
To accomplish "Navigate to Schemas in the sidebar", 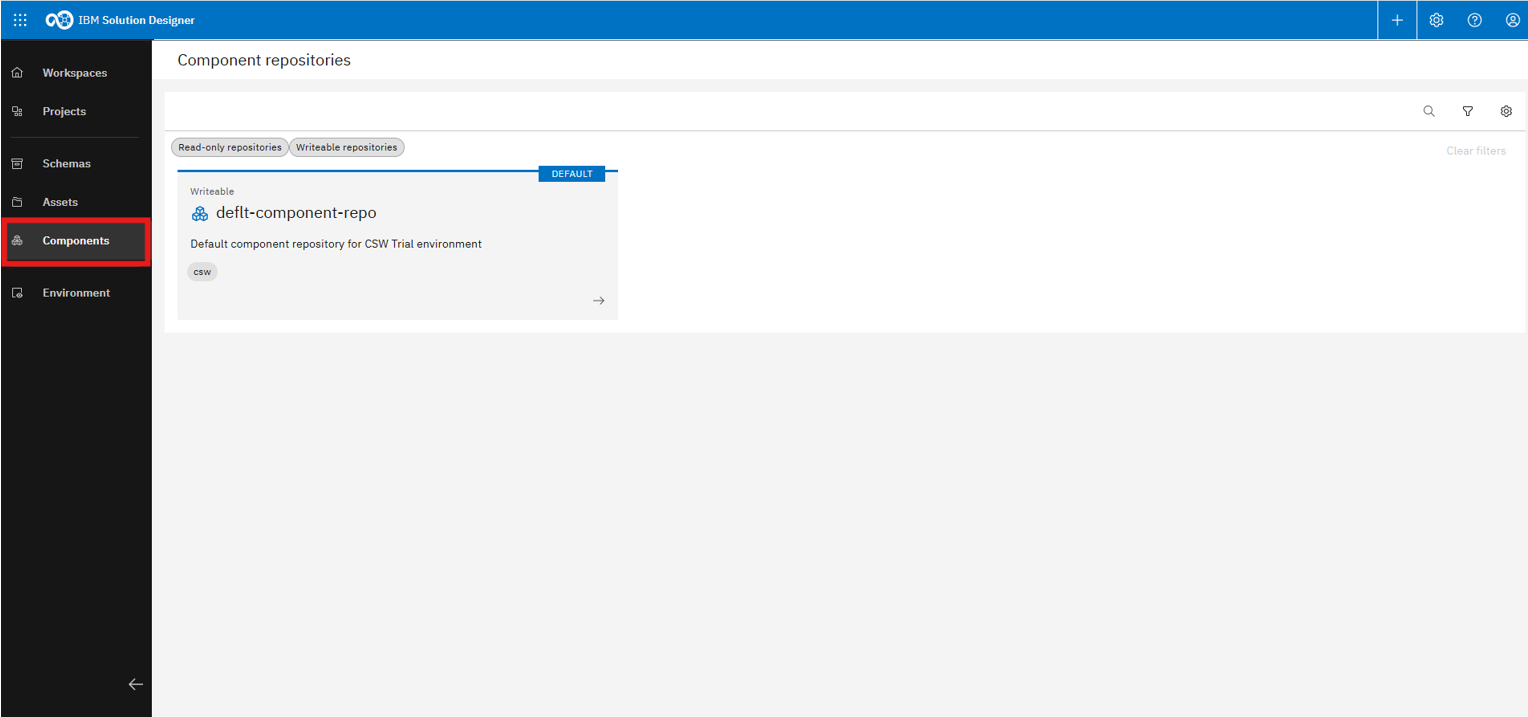I will click(66, 163).
